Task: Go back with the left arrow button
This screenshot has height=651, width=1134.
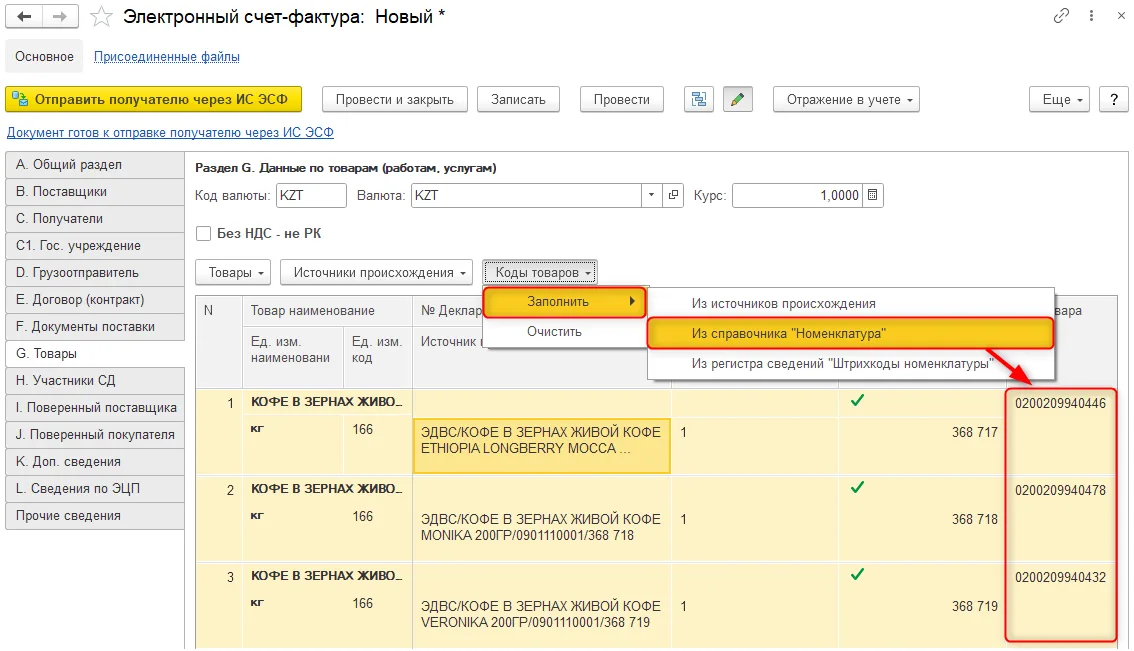Action: (24, 16)
